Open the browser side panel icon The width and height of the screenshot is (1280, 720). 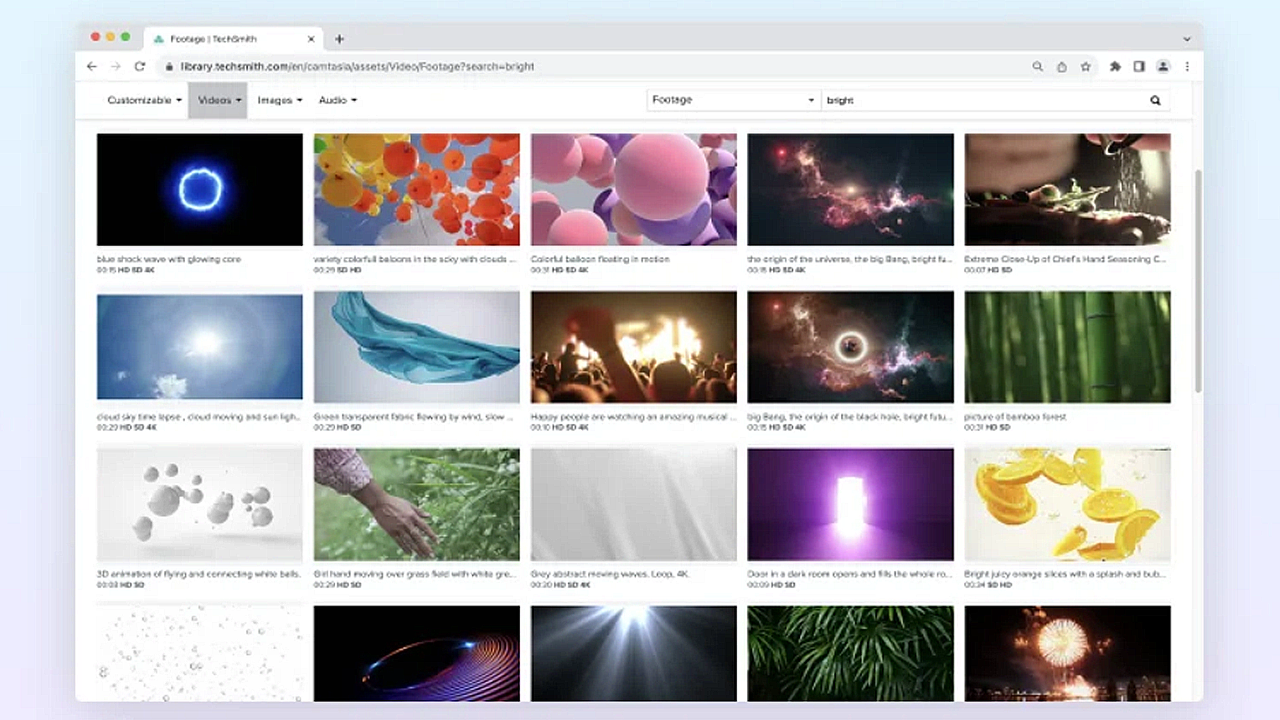[1138, 66]
